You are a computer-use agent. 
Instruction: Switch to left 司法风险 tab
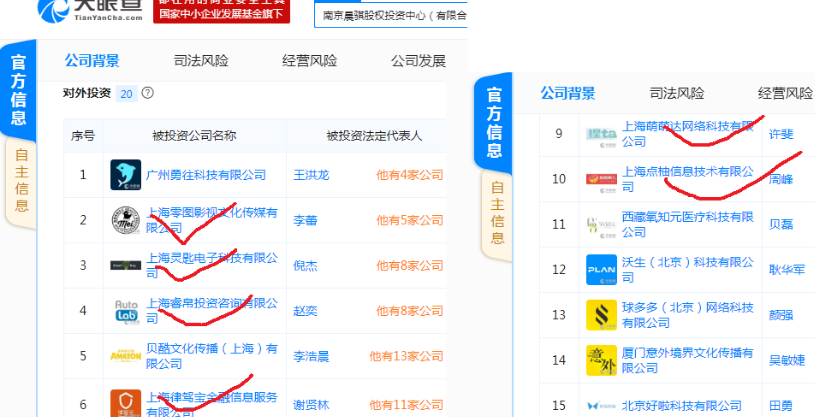(x=201, y=61)
